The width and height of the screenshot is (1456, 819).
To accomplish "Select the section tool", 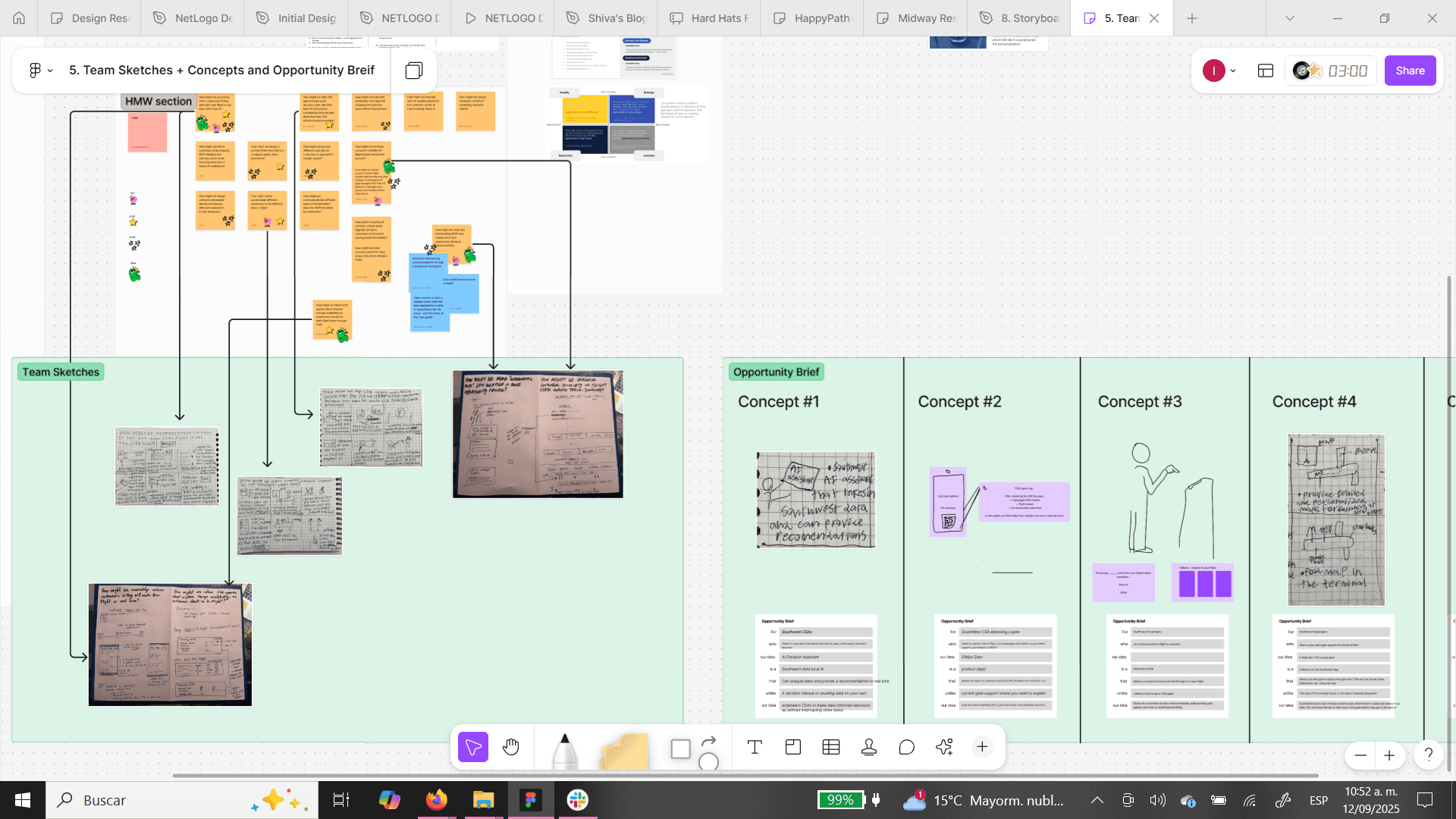I will tap(793, 748).
